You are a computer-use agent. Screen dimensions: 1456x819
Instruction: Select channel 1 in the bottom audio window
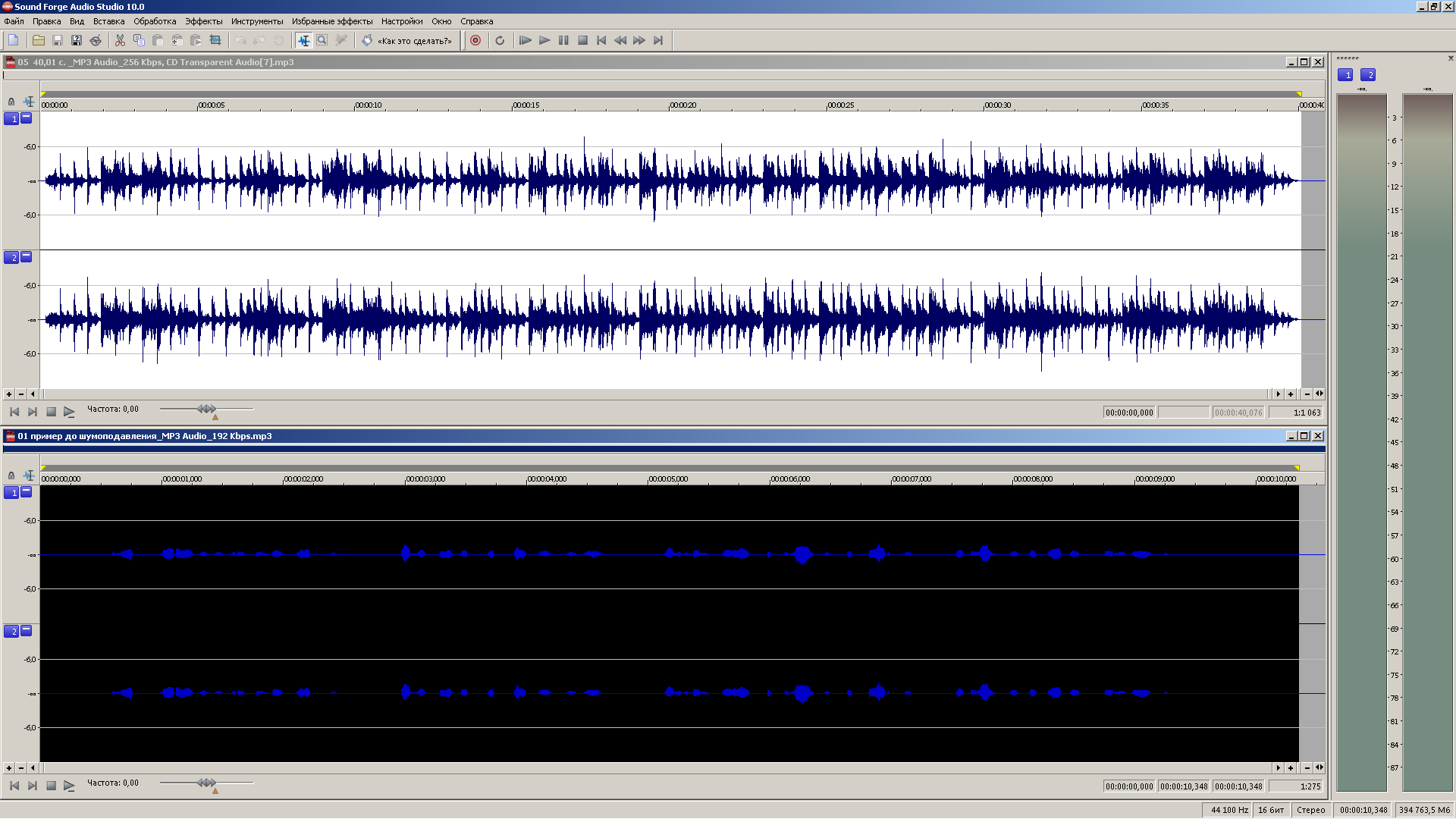click(x=11, y=492)
